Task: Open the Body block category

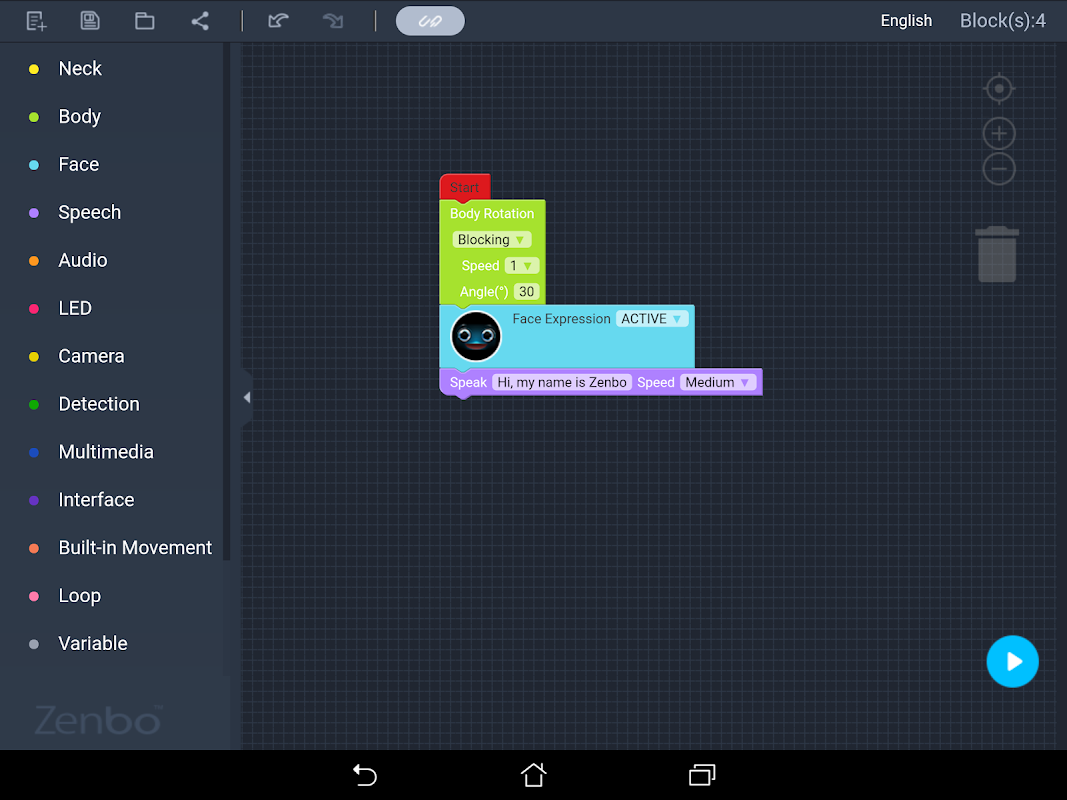Action: tap(80, 116)
